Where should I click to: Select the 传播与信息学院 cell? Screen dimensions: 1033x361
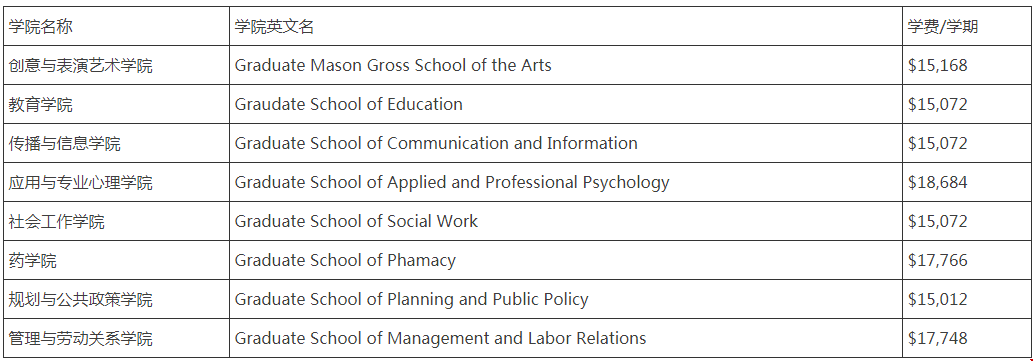[x=117, y=143]
